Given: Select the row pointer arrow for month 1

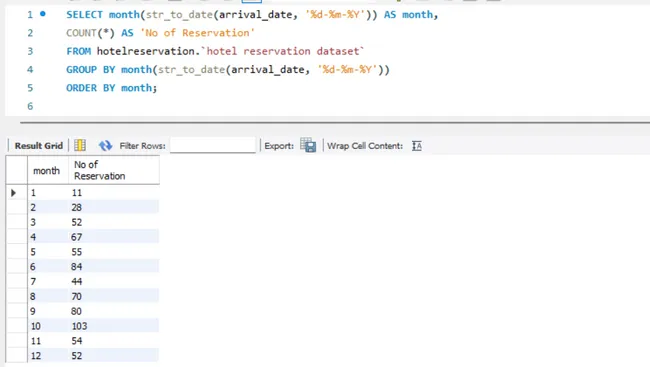Looking at the screenshot, I should coord(14,193).
